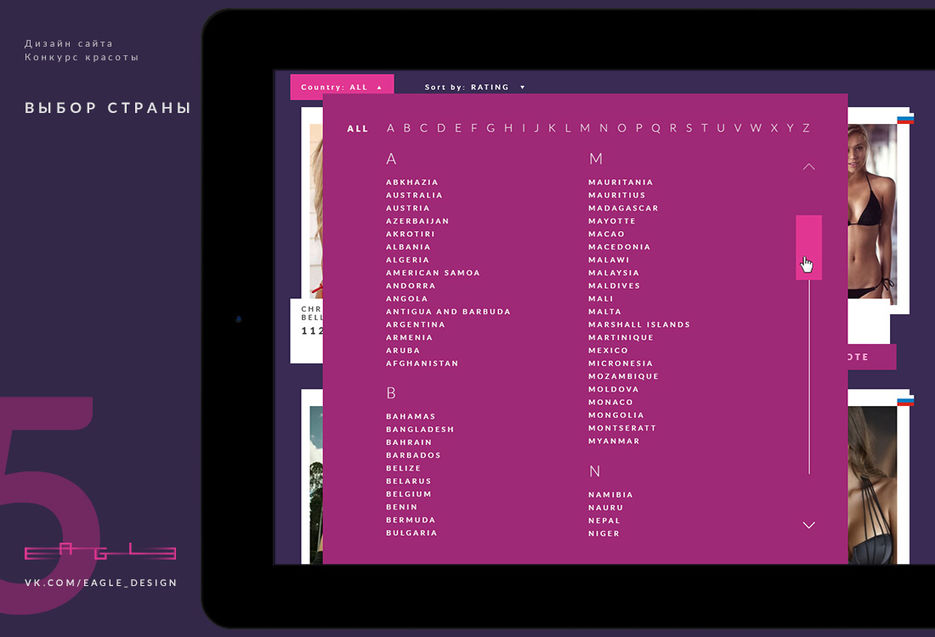The image size is (935, 637).
Task: Select Andorra entry
Action: click(411, 286)
